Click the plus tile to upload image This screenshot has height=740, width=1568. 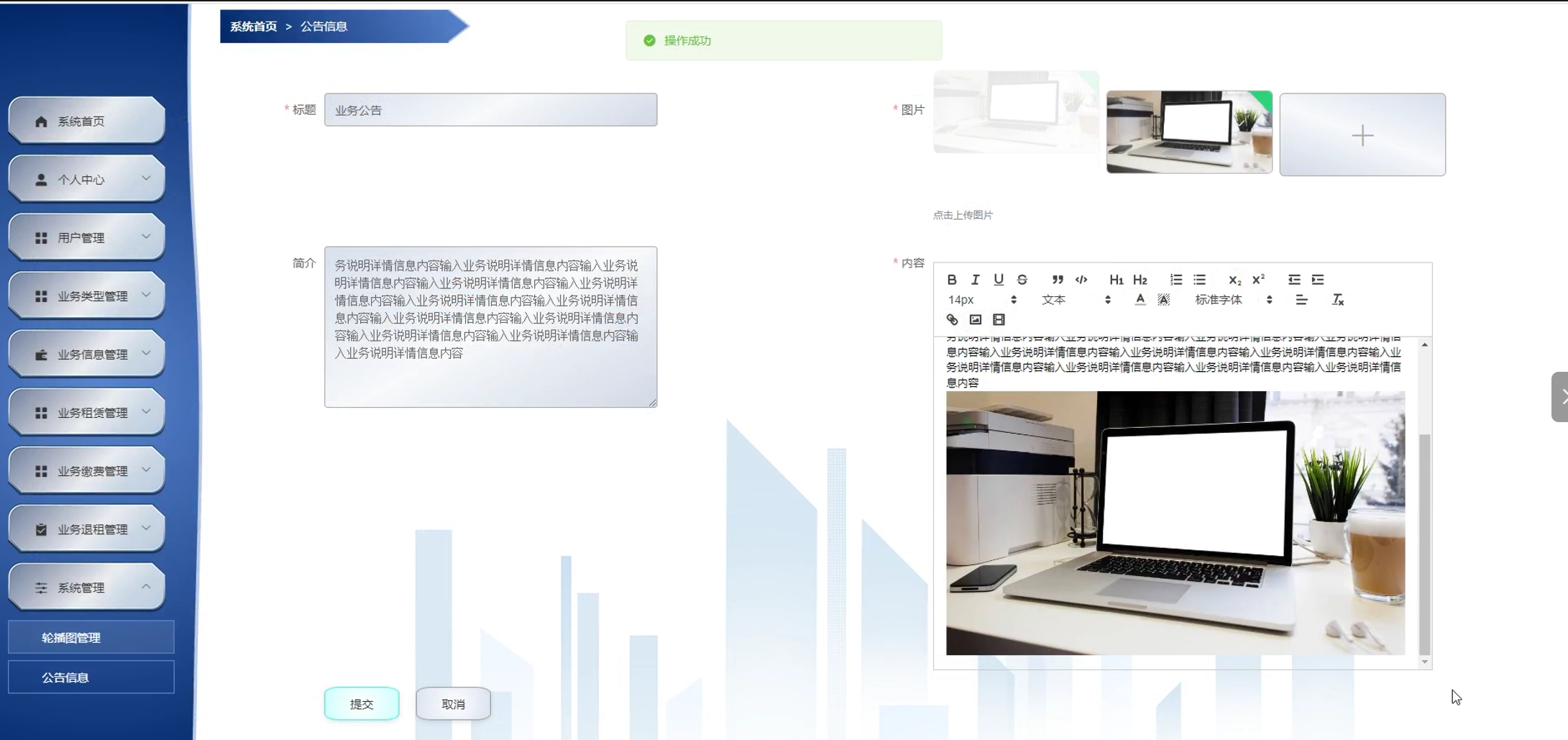point(1362,134)
